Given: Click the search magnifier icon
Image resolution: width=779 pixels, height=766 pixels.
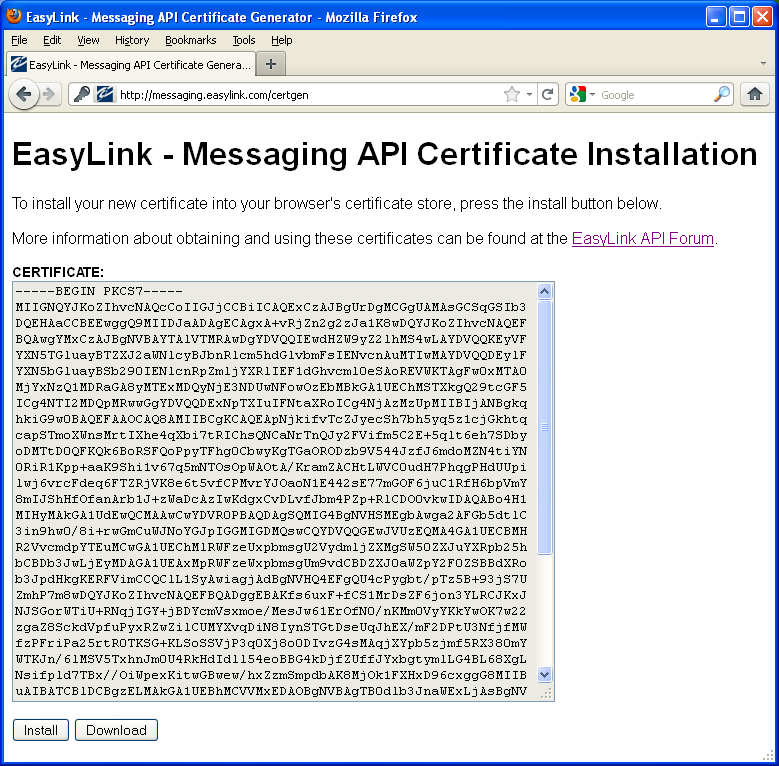Looking at the screenshot, I should 721,94.
